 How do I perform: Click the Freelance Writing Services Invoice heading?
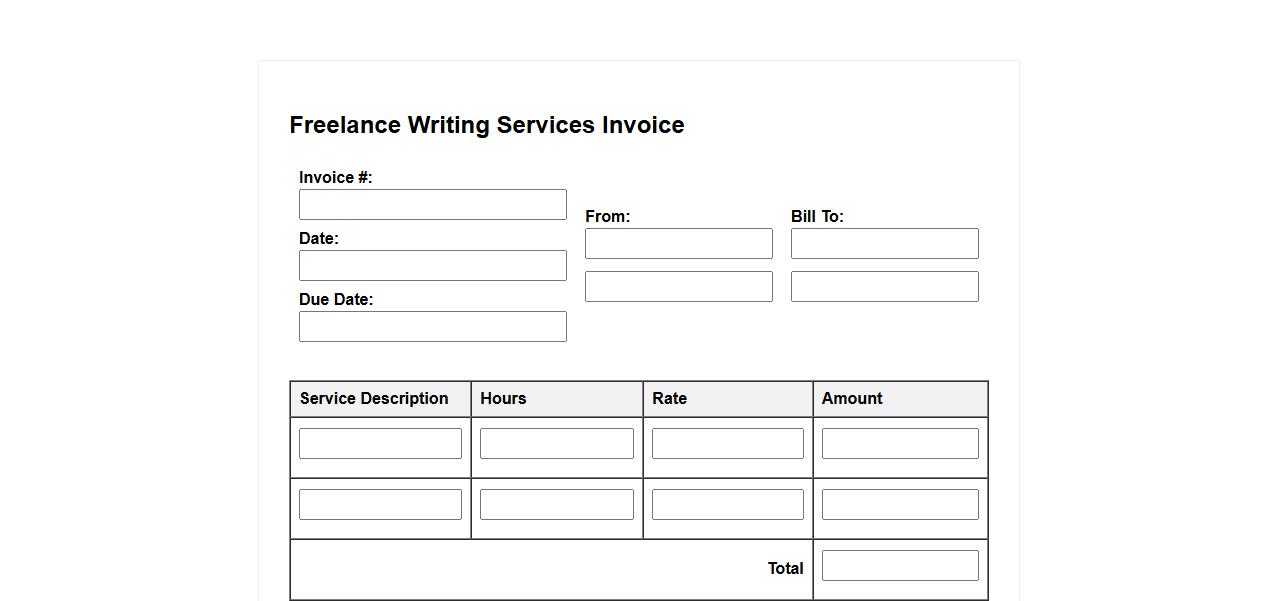[x=487, y=126]
